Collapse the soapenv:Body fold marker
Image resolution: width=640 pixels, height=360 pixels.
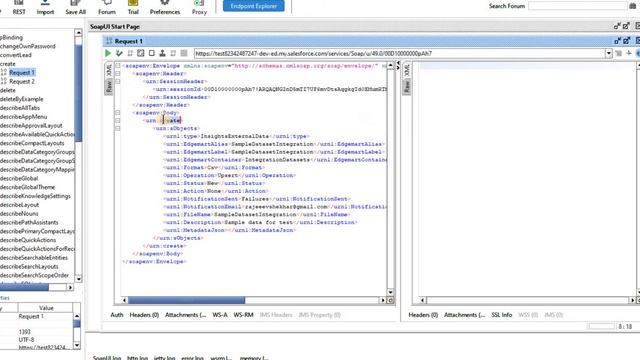point(118,113)
